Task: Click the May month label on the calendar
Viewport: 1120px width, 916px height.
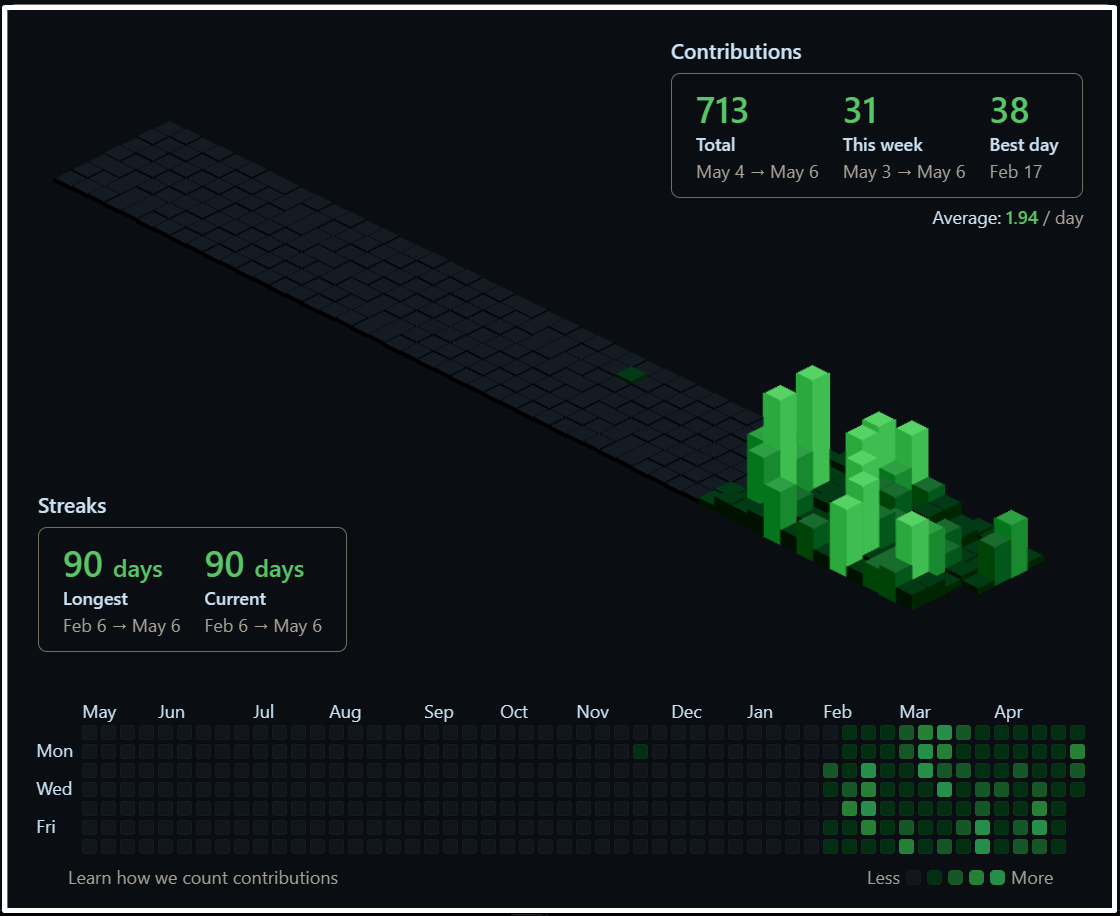Action: coord(99,712)
